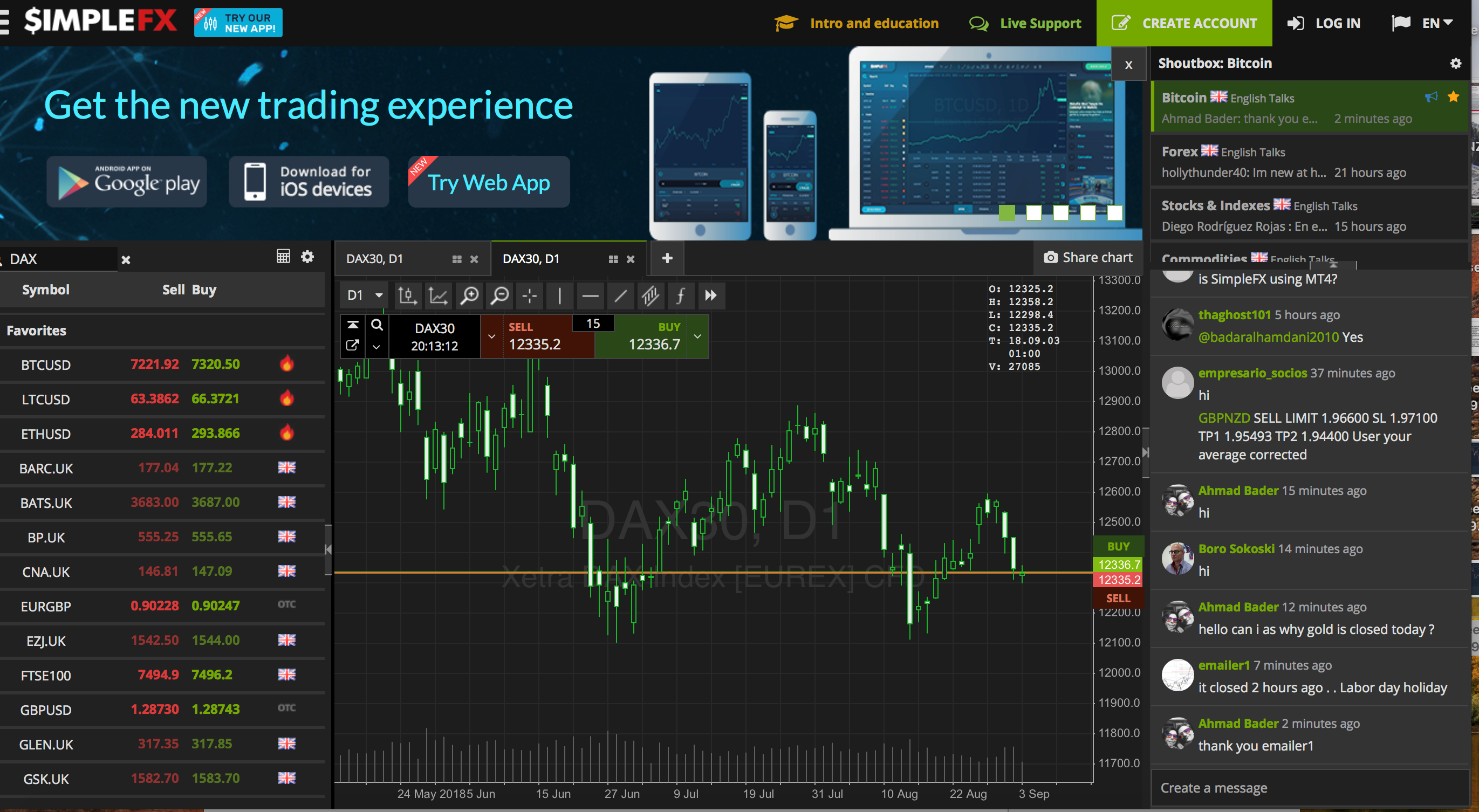
Task: Select BTCUSD row in Favorites
Action: point(162,364)
